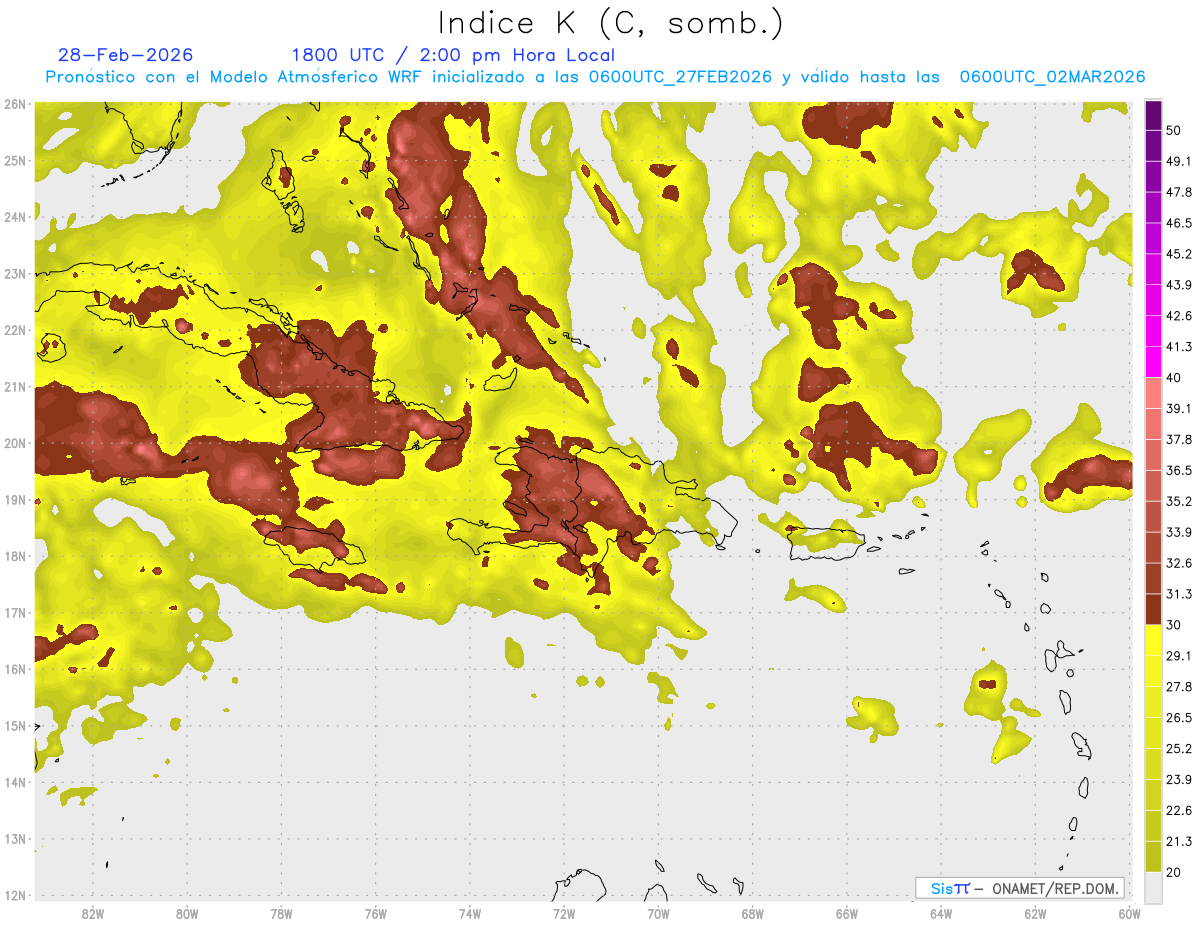Click the colorbar value '26.5'

pyautogui.click(x=1179, y=718)
